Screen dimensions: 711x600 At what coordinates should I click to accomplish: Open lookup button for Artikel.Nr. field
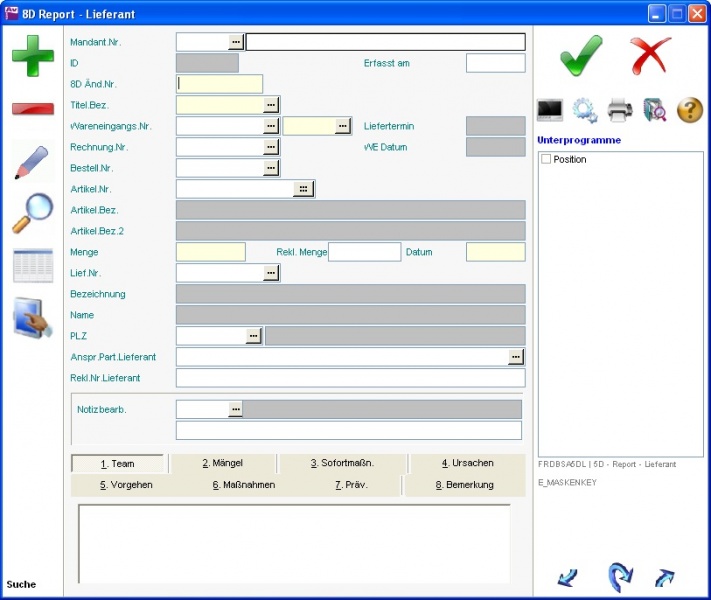(304, 189)
